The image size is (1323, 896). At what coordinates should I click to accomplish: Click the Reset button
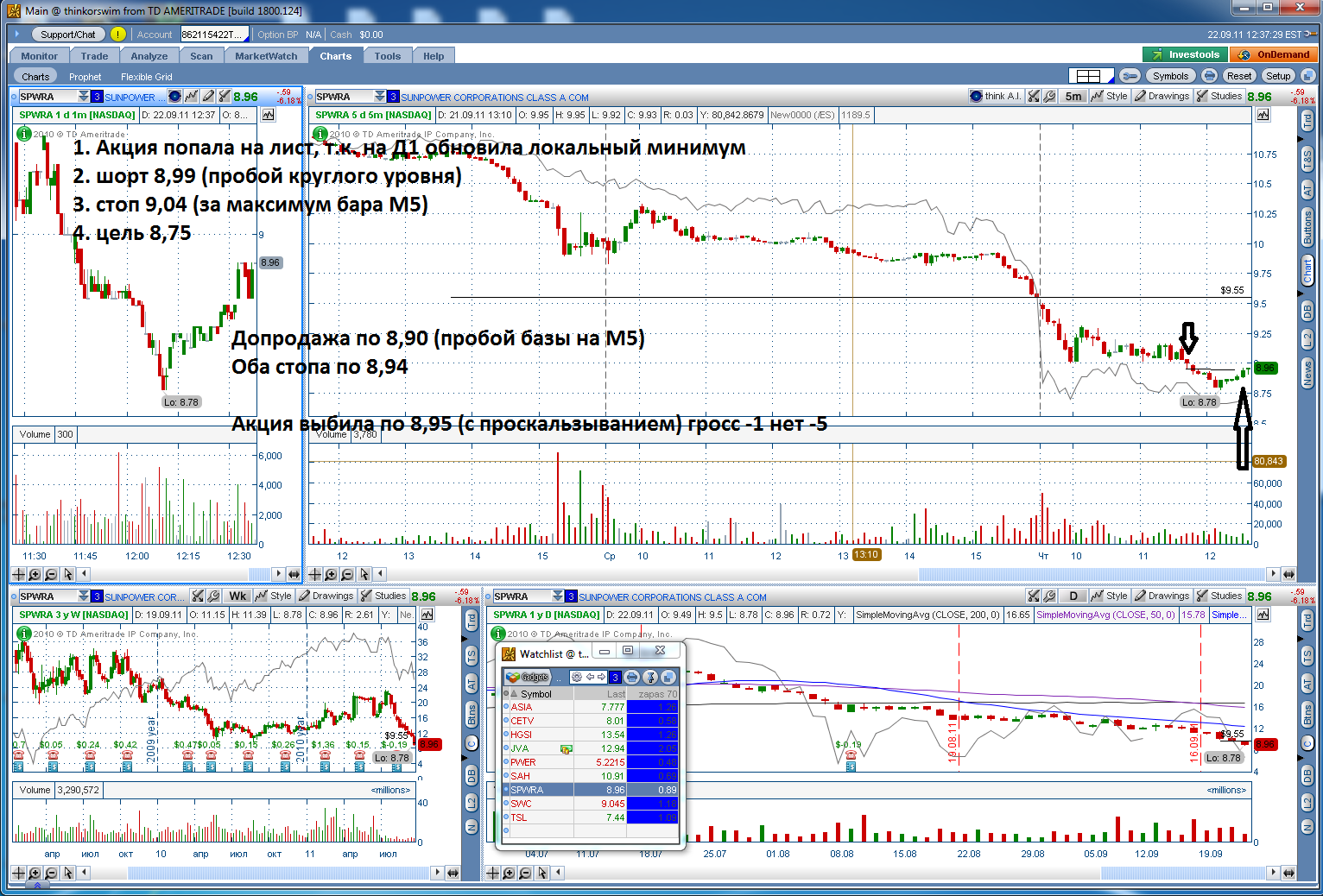1239,76
